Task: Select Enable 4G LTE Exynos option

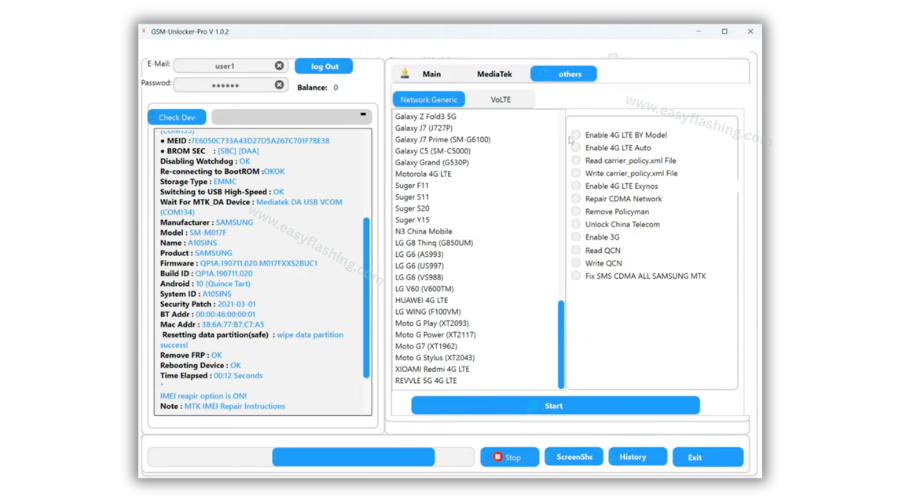Action: [x=576, y=186]
